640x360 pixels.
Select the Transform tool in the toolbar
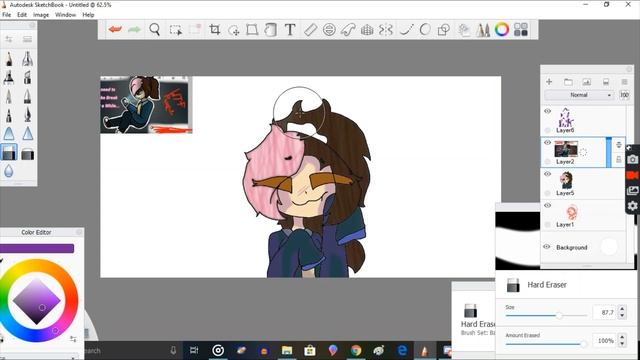(234, 30)
